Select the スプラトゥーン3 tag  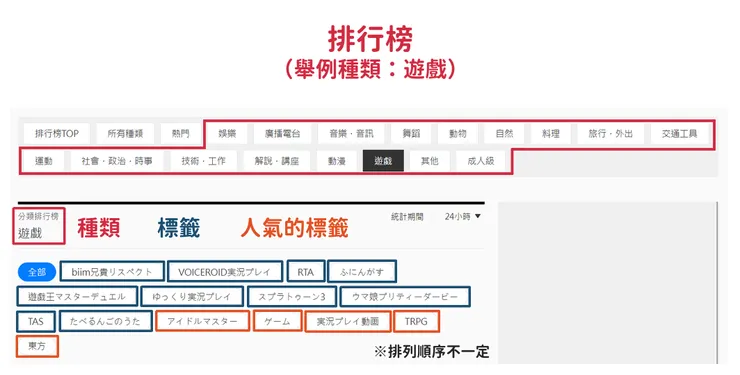click(292, 297)
